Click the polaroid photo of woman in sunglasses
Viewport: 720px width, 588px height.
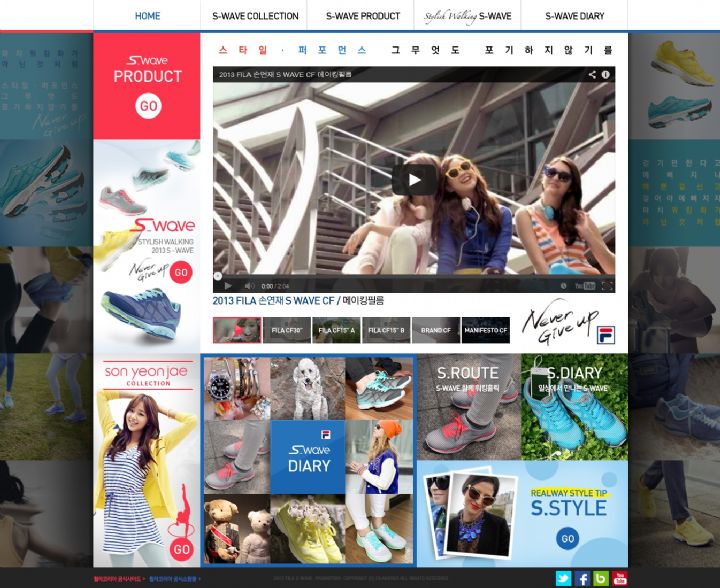pyautogui.click(x=481, y=513)
